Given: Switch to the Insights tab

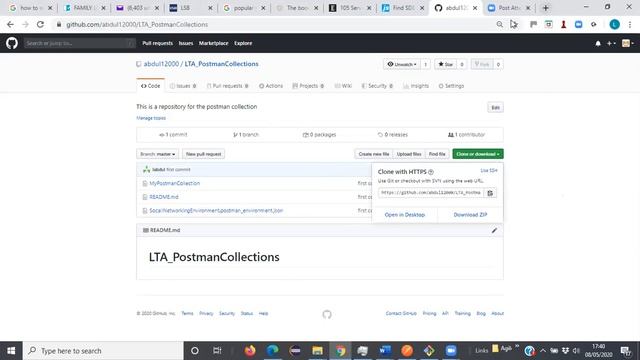Looking at the screenshot, I should coord(416,86).
